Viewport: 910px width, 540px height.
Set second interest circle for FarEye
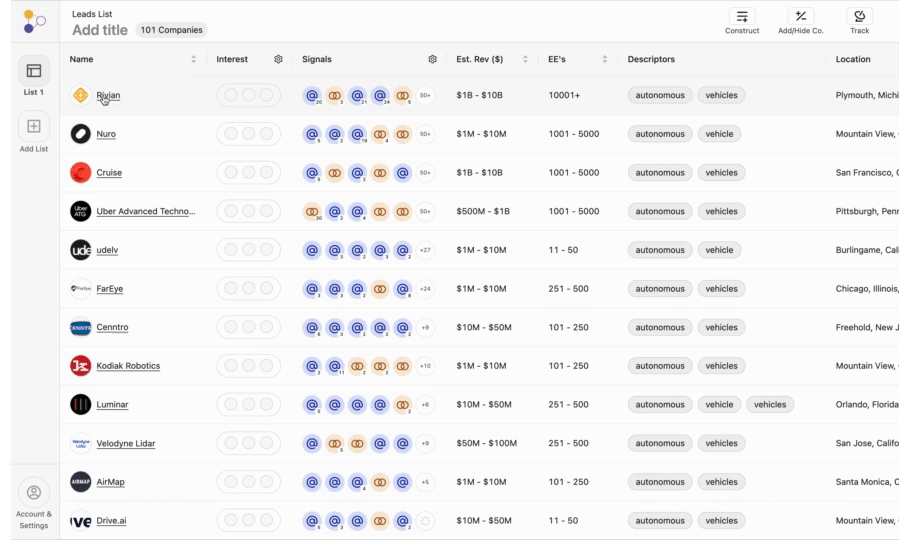[x=248, y=289]
